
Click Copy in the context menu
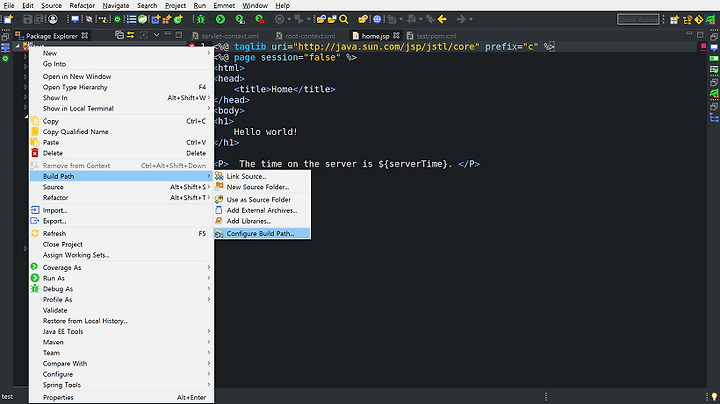(122, 121)
